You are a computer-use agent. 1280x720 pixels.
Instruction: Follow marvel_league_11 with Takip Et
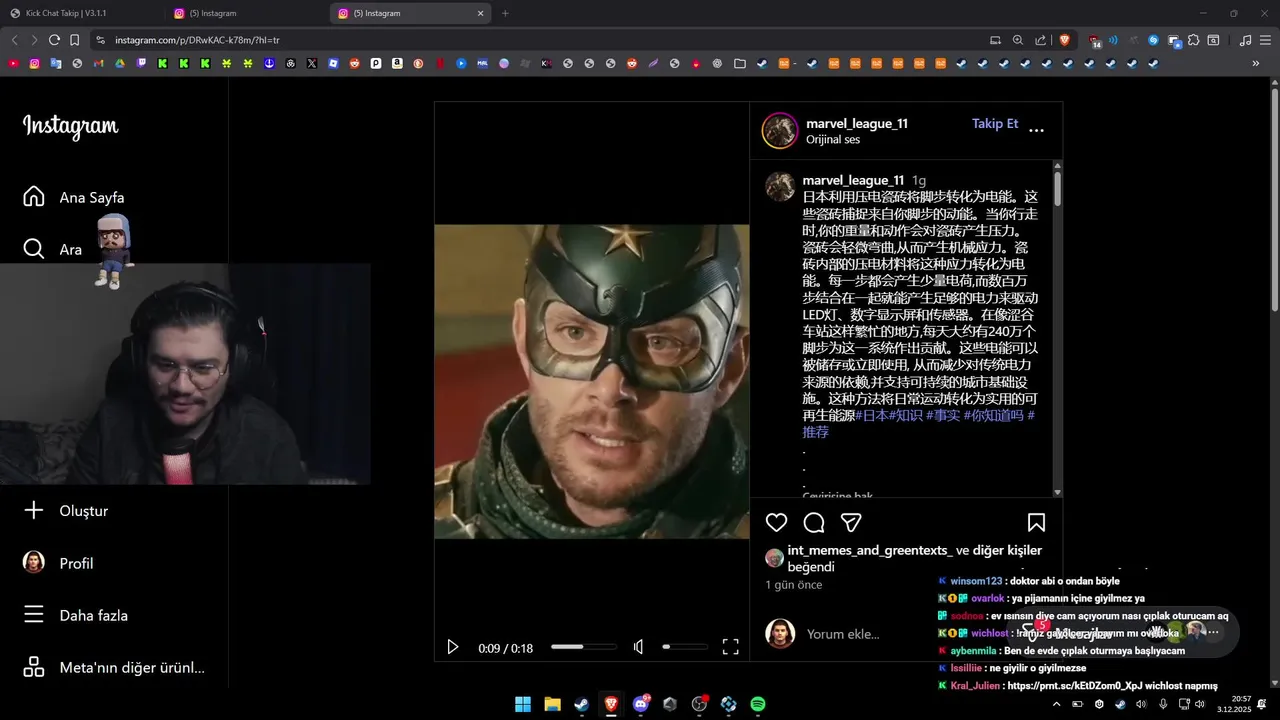(995, 124)
